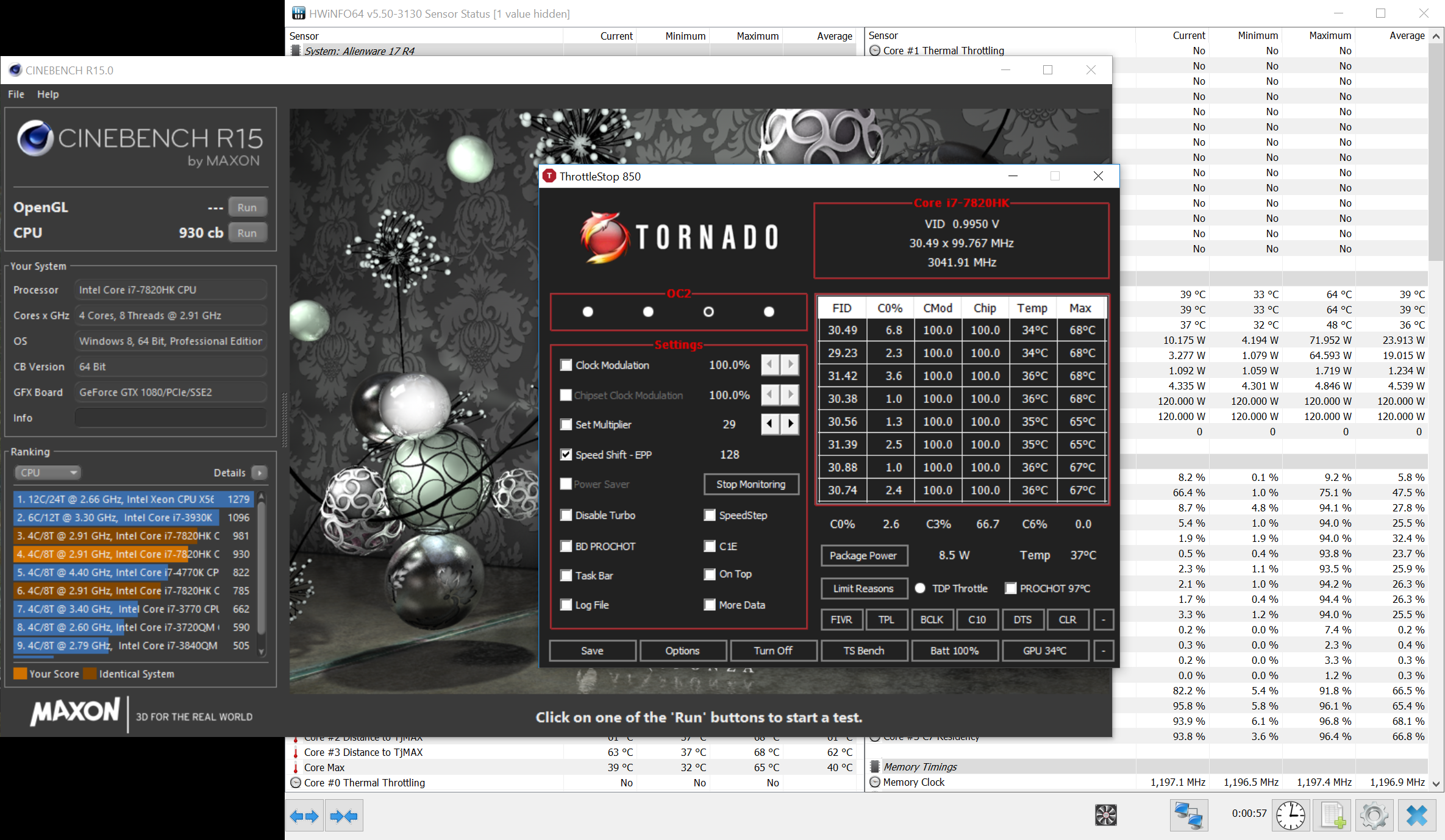Open FIVR window in ThrottleStop
Image resolution: width=1445 pixels, height=840 pixels.
(x=841, y=619)
